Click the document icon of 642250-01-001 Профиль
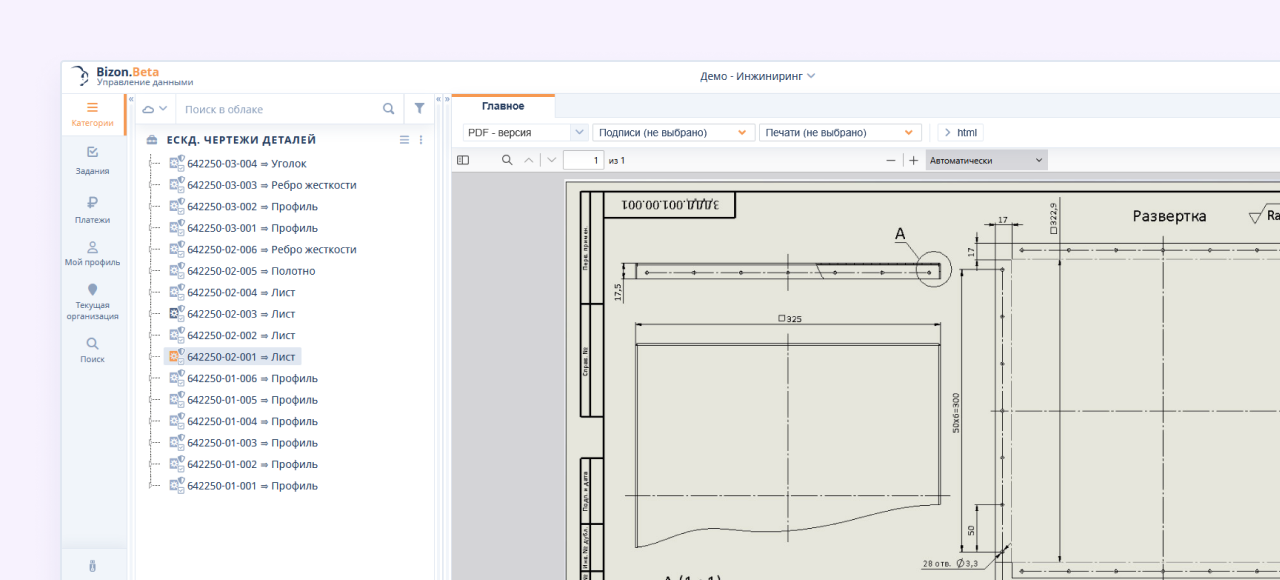This screenshot has height=580, width=1280. (176, 485)
